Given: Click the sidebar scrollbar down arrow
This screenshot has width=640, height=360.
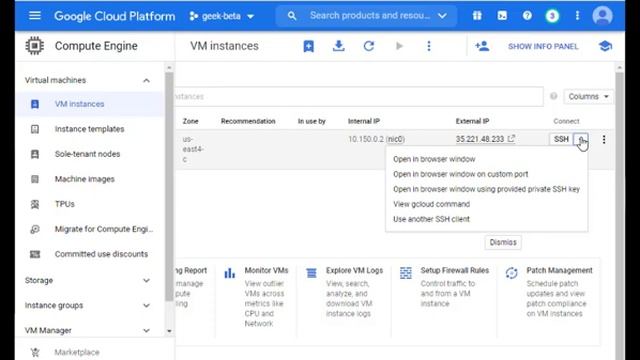Looking at the screenshot, I should (x=169, y=331).
